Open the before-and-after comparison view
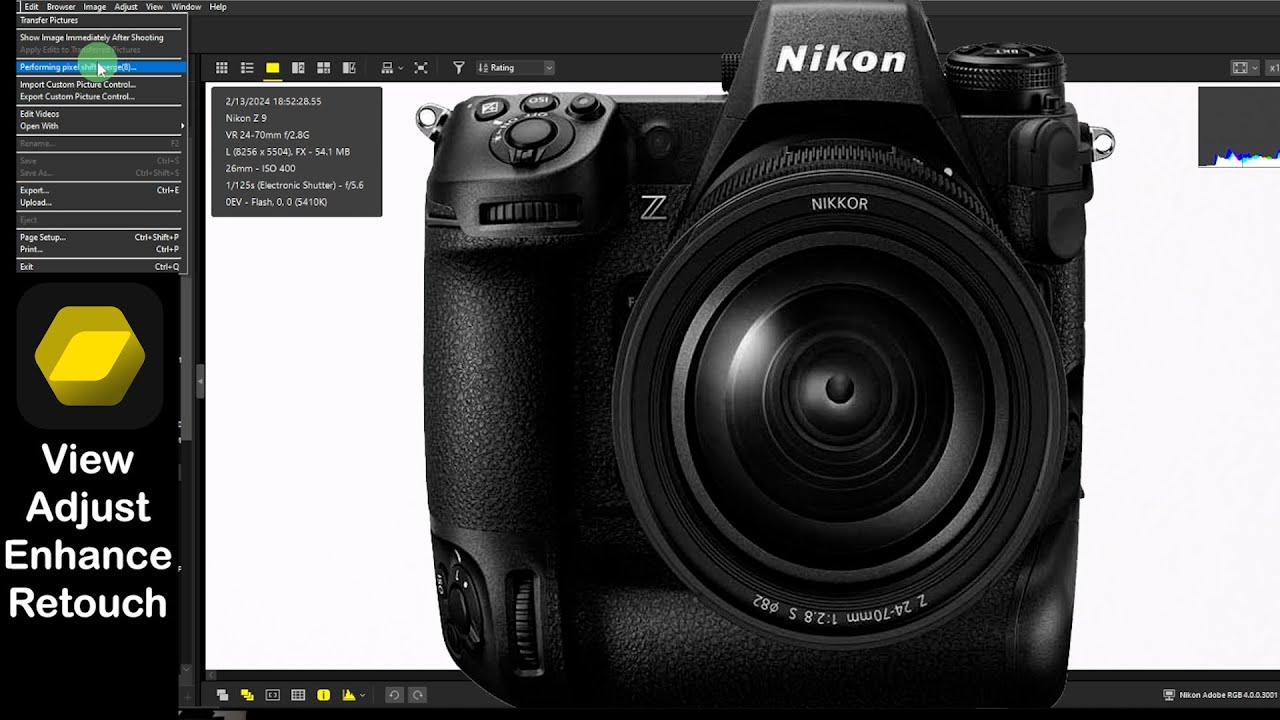 [349, 68]
